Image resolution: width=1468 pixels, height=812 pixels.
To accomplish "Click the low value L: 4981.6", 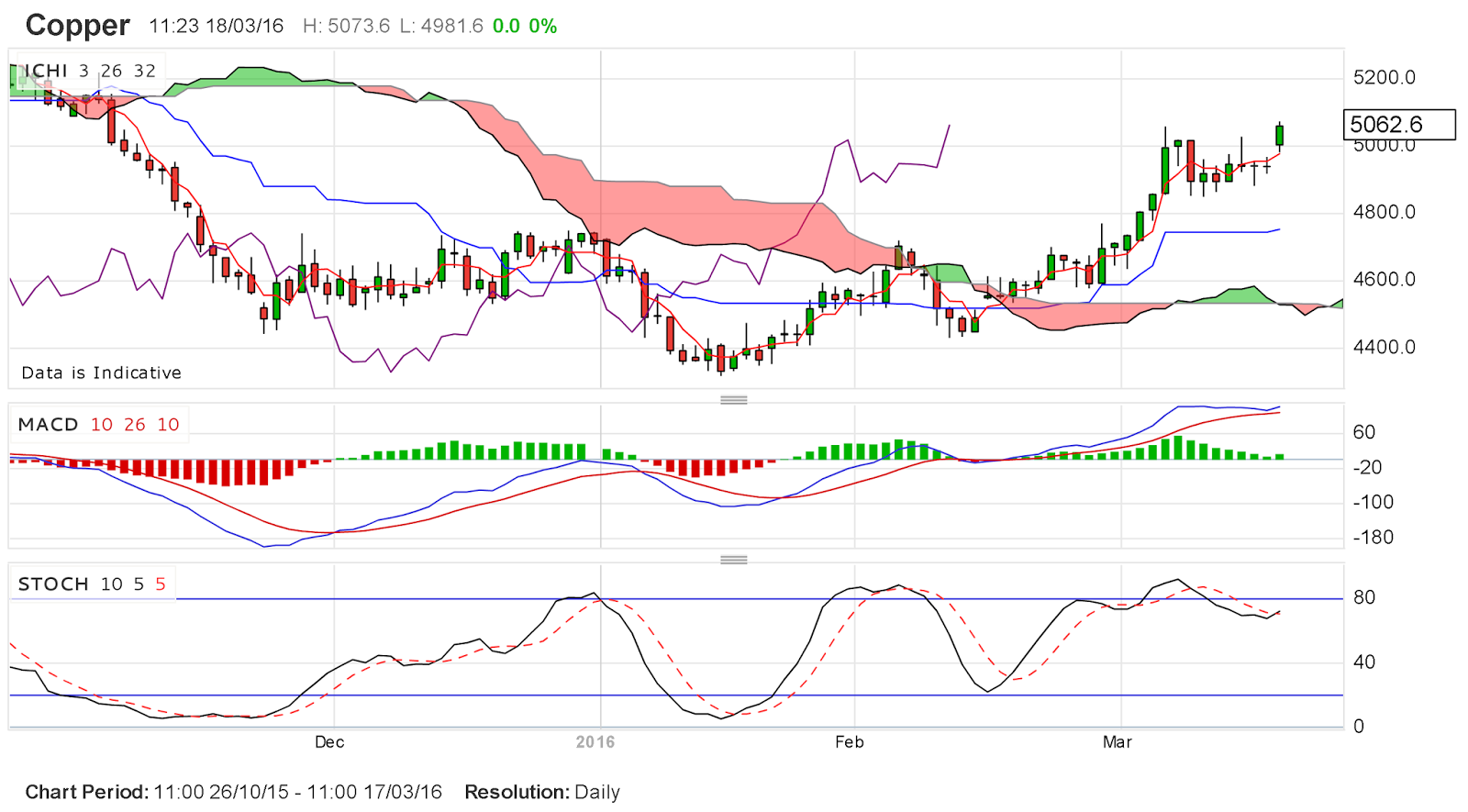I will (441, 27).
